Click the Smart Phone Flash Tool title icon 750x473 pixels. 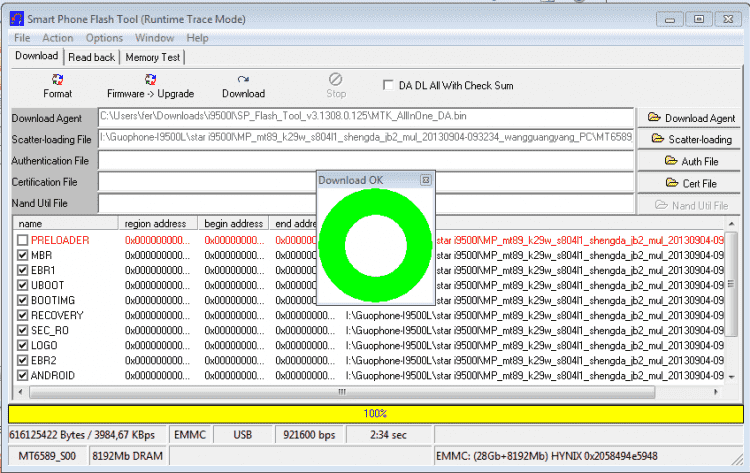click(17, 19)
